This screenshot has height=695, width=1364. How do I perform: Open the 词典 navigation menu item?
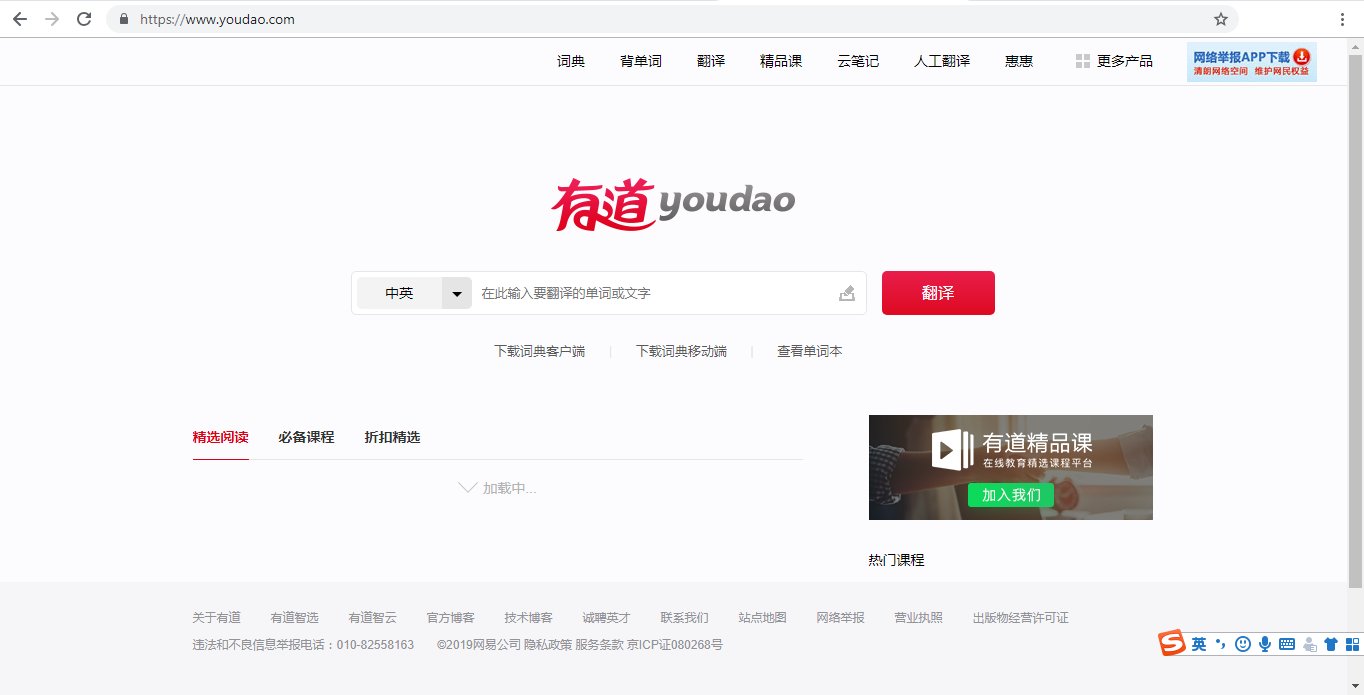570,60
